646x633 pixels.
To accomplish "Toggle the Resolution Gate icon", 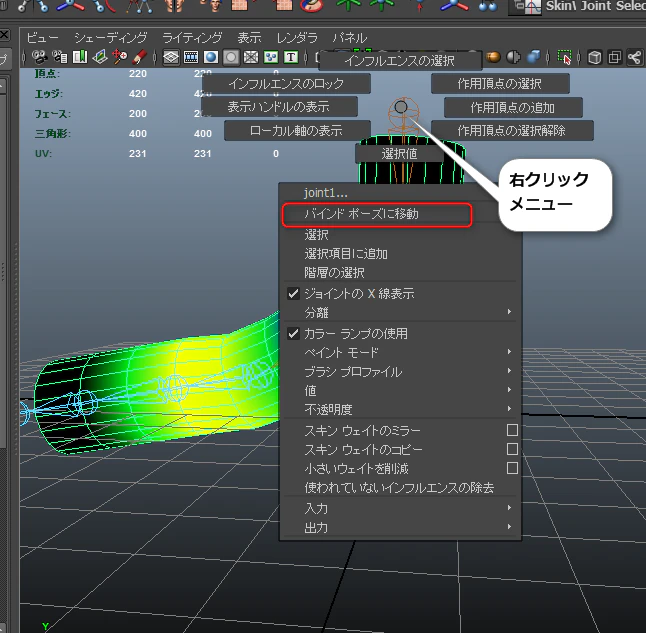I will 211,57.
